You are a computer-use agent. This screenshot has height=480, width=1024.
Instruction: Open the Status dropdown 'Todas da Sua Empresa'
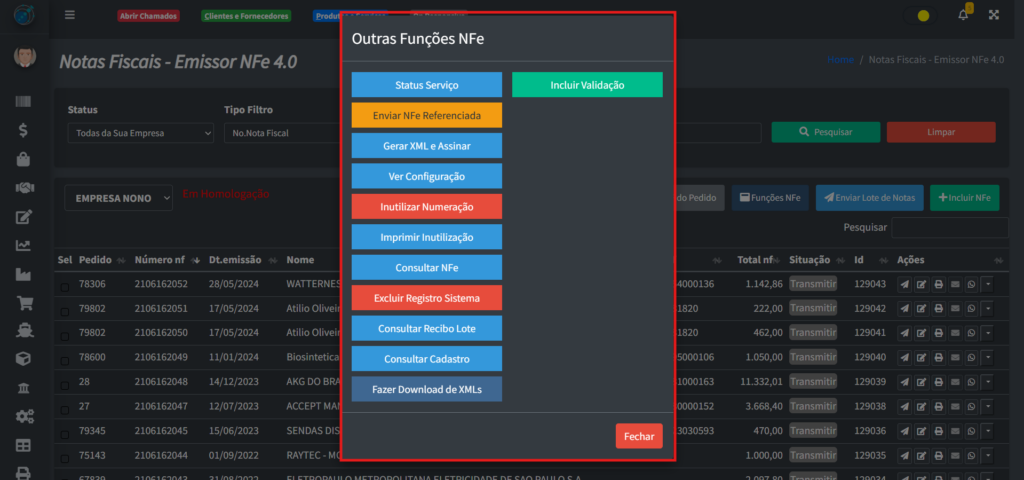tap(140, 133)
